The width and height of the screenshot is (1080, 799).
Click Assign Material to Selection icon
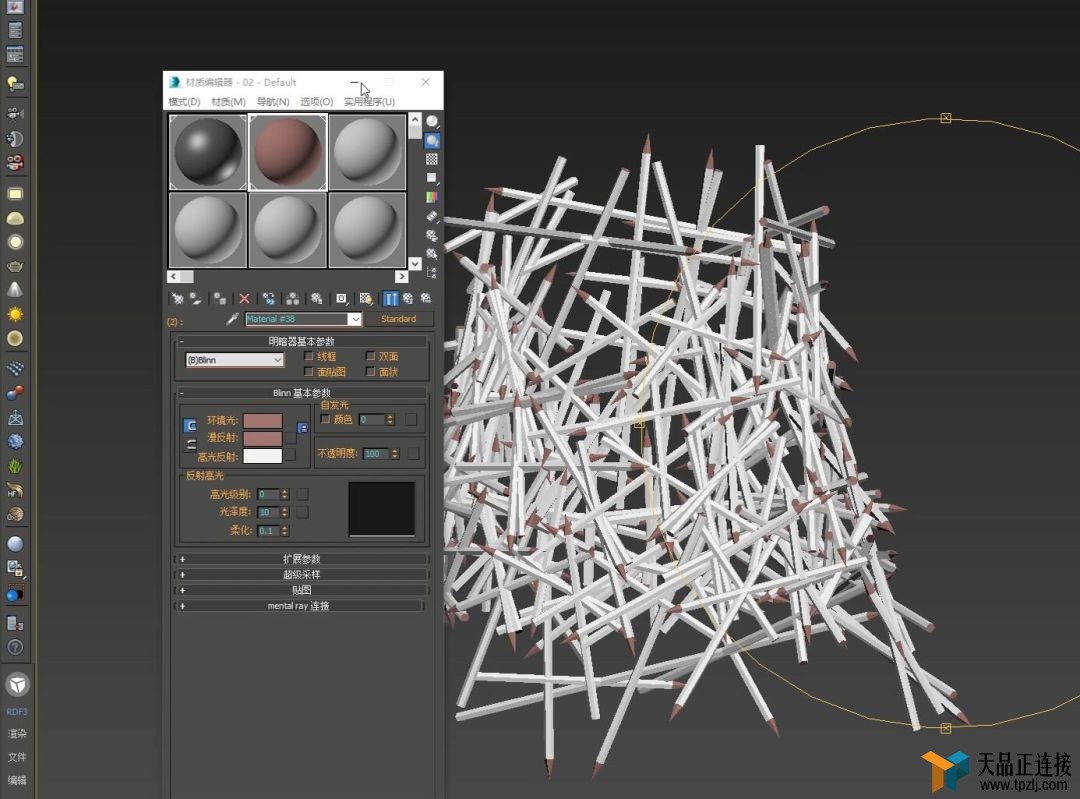tap(220, 299)
